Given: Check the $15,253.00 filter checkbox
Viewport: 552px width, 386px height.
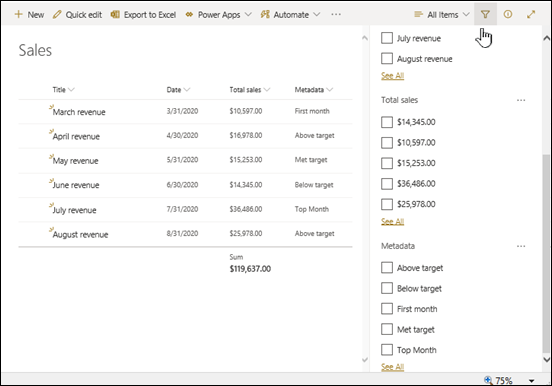Looking at the screenshot, I should (x=387, y=163).
